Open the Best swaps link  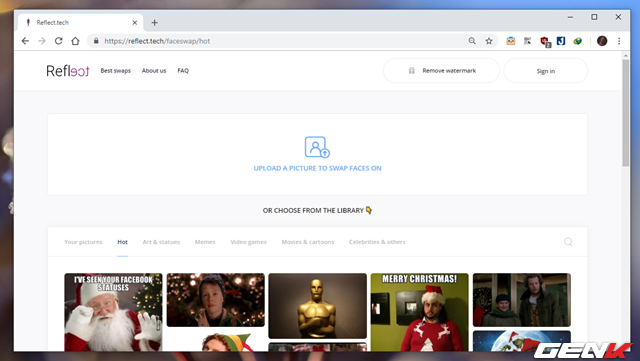point(116,71)
